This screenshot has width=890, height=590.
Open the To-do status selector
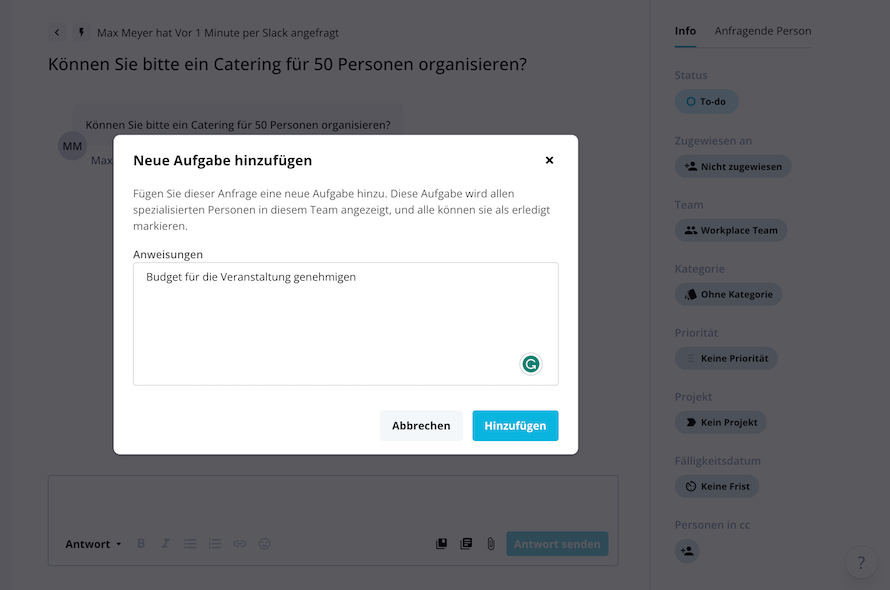[x=706, y=102]
